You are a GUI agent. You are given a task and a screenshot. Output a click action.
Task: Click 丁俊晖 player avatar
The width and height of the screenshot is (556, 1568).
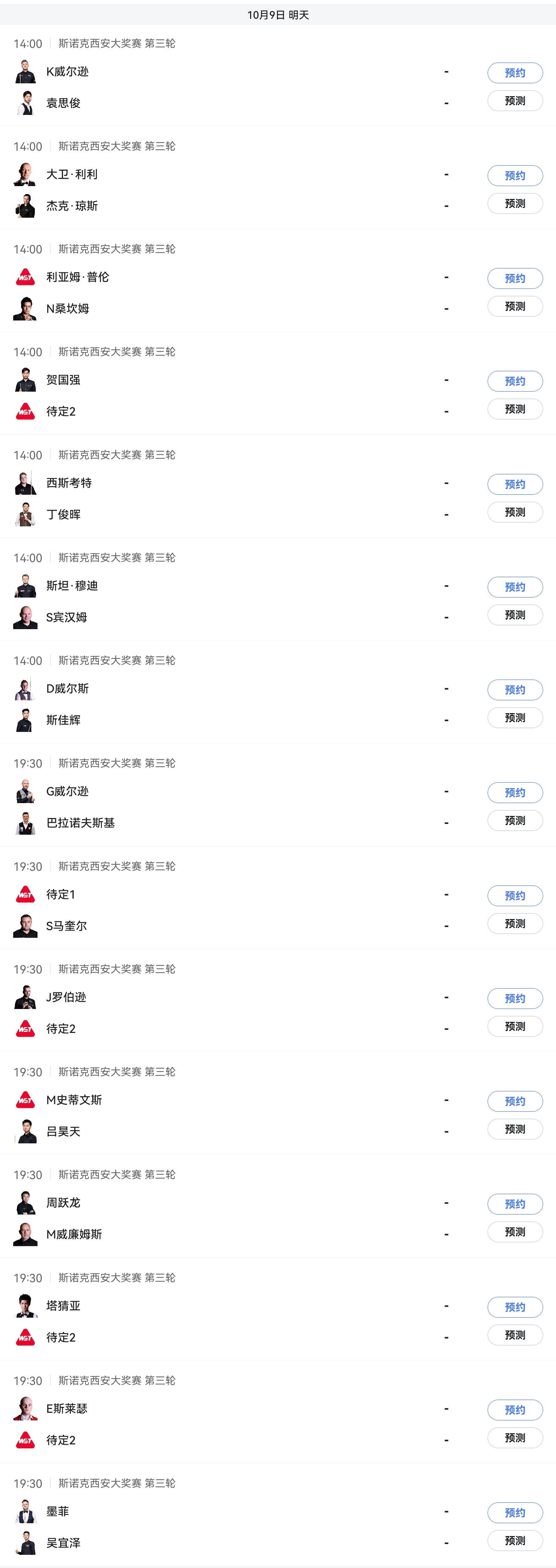tap(25, 514)
